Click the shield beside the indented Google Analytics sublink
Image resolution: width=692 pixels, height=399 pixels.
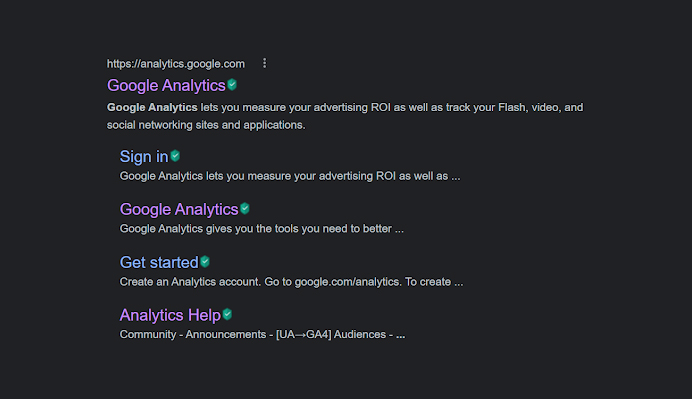click(x=245, y=209)
